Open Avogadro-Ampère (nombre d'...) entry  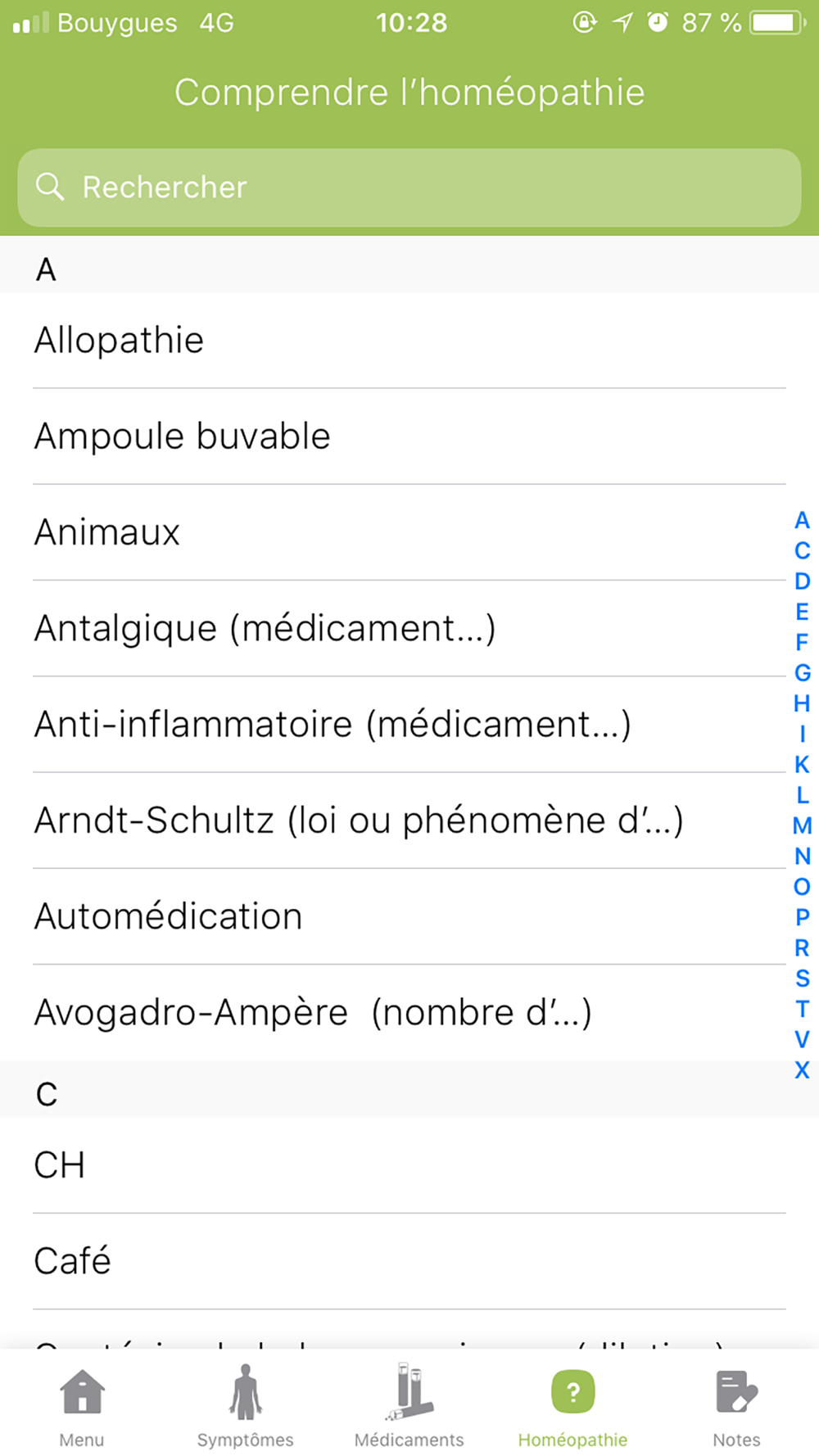[x=409, y=1012]
